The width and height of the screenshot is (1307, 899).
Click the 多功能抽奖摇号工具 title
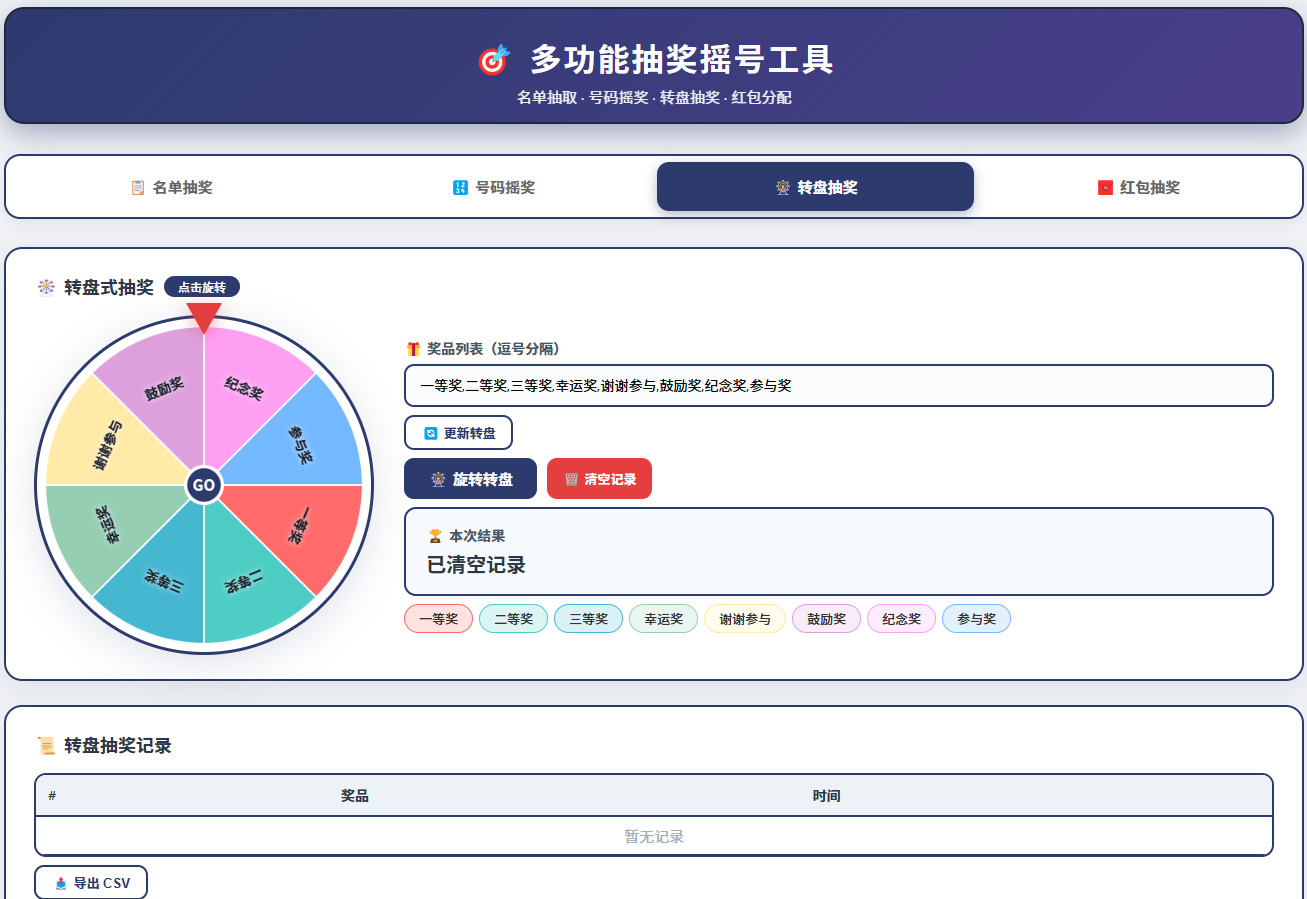click(682, 59)
